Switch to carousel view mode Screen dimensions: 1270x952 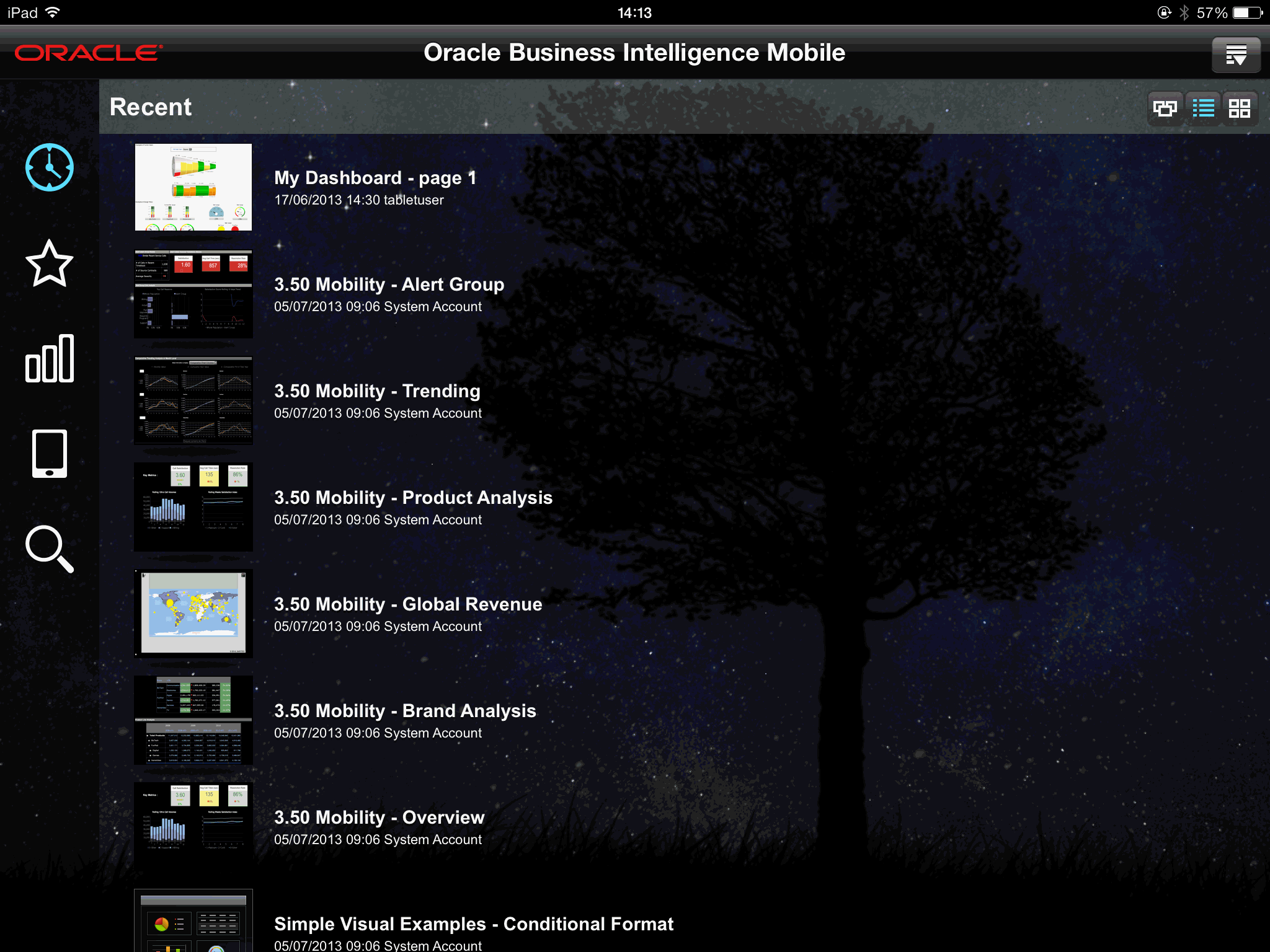click(1165, 108)
